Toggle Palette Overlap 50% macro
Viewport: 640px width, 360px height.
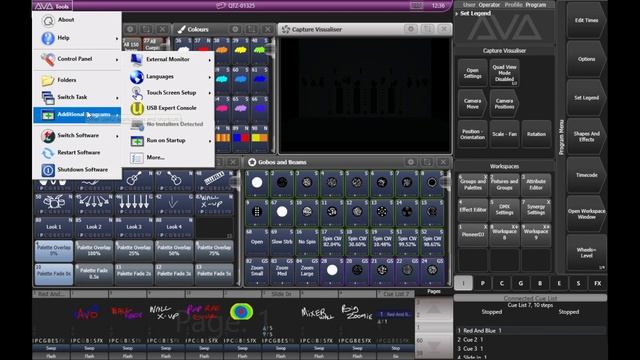(x=174, y=251)
